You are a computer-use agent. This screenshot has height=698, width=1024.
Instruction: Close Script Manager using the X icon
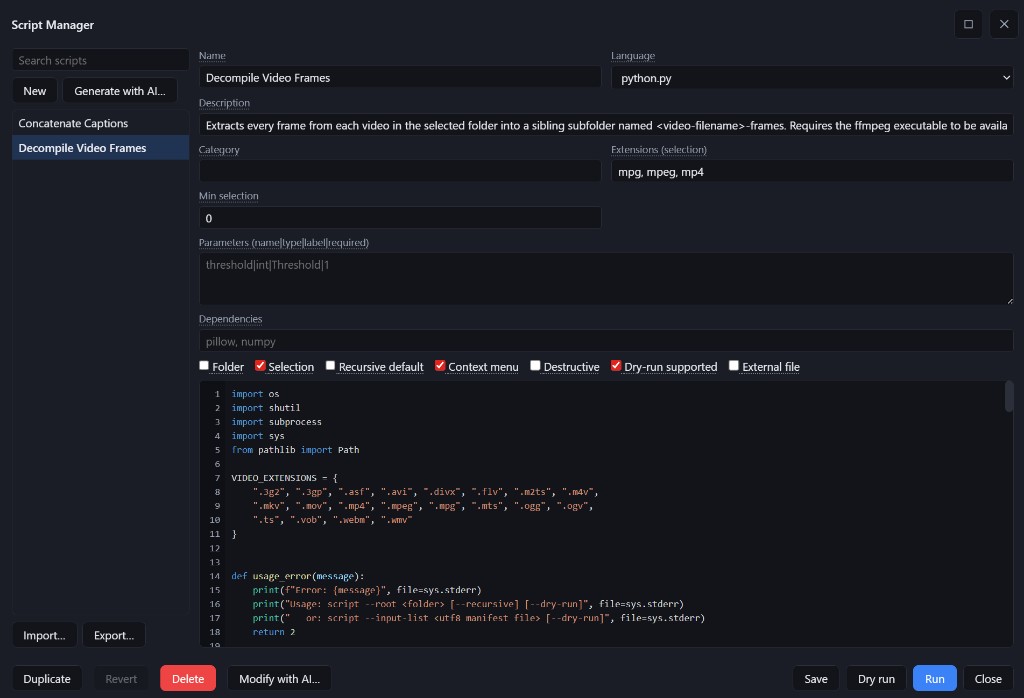tap(1004, 24)
